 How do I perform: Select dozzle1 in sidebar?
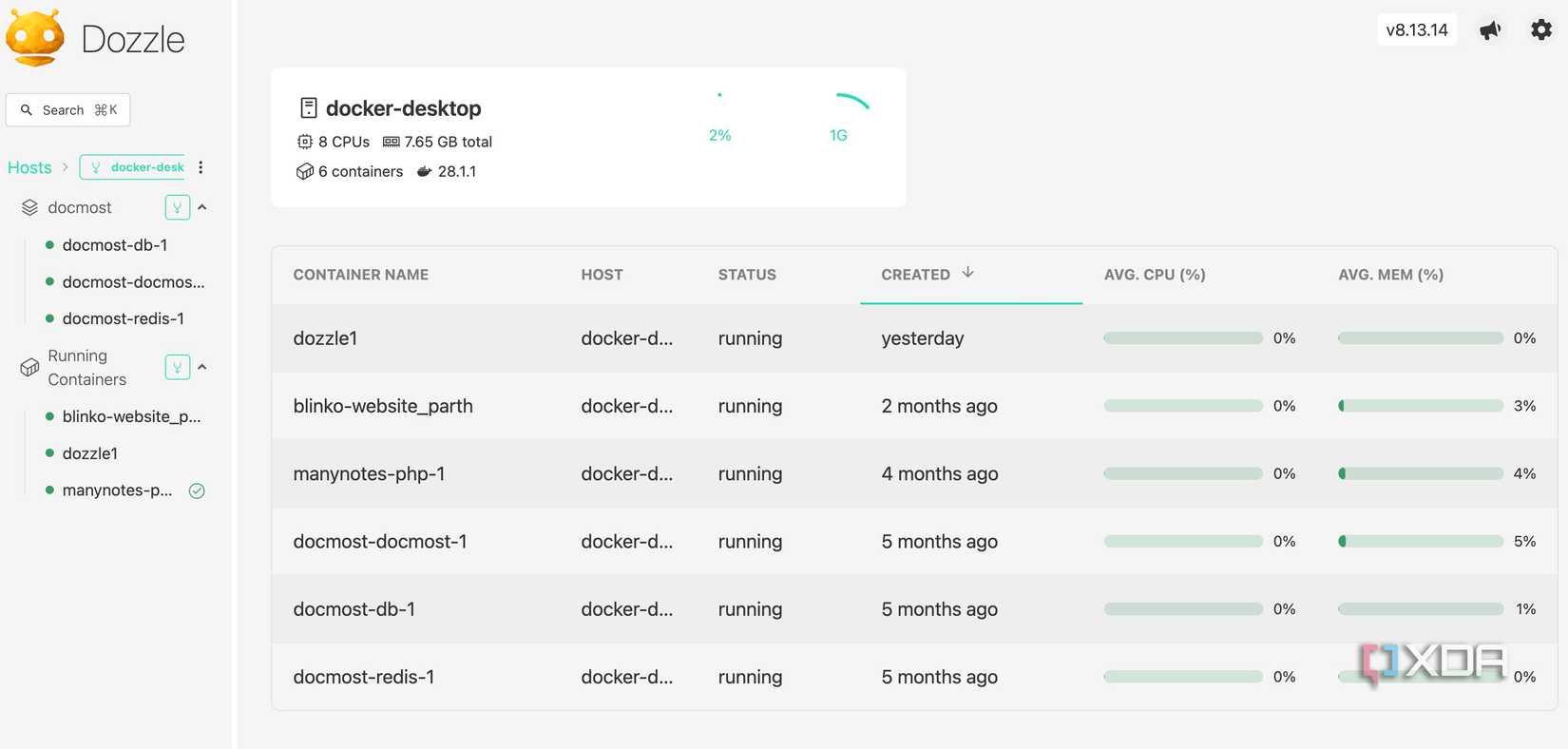(x=90, y=453)
